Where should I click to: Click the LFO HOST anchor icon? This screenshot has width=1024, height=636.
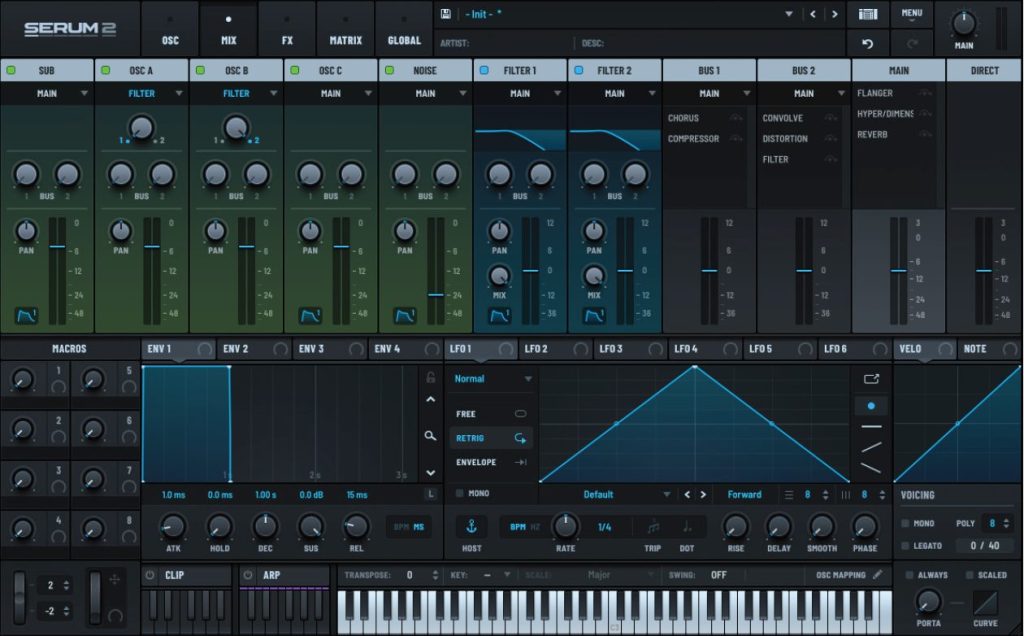click(x=472, y=526)
